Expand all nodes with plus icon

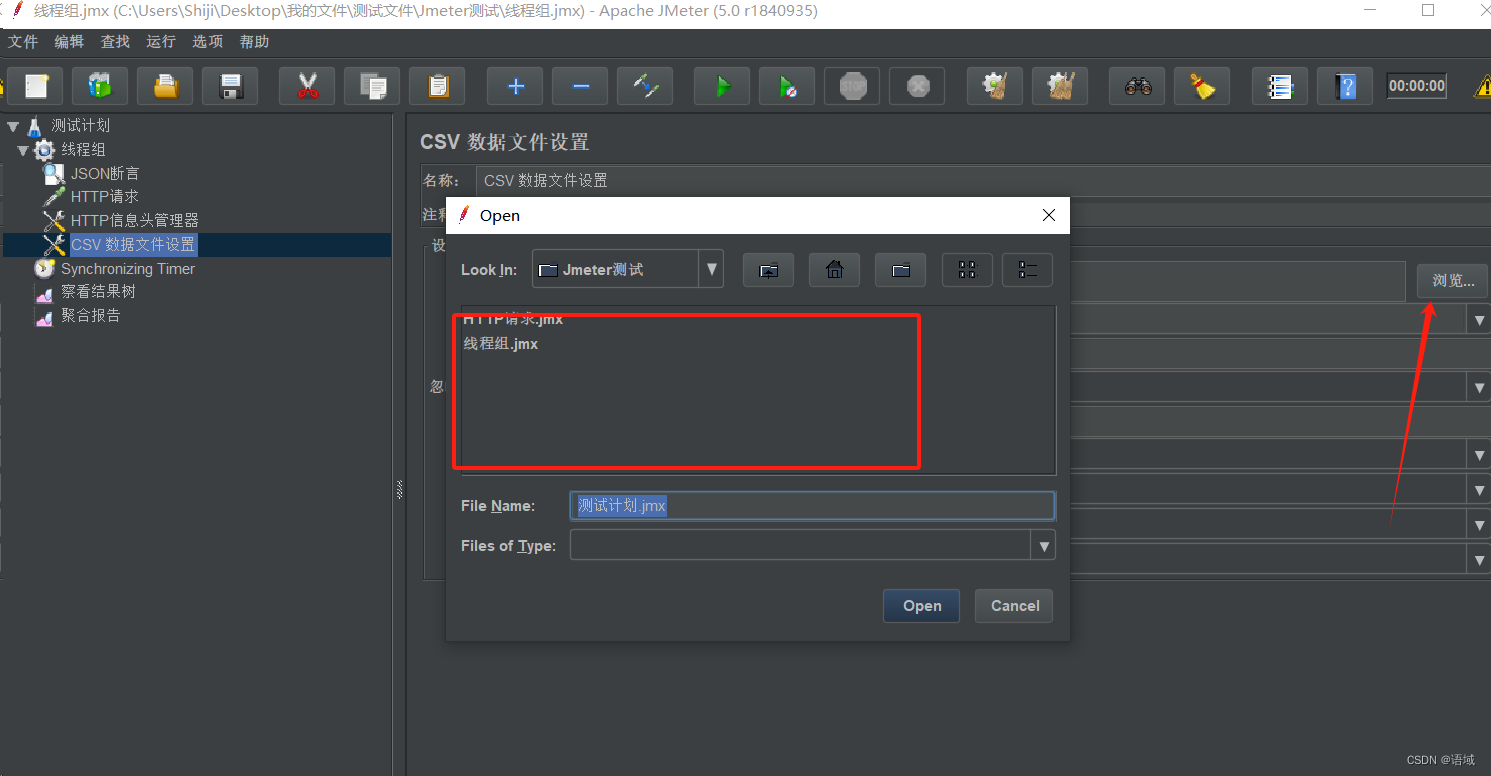pos(515,86)
